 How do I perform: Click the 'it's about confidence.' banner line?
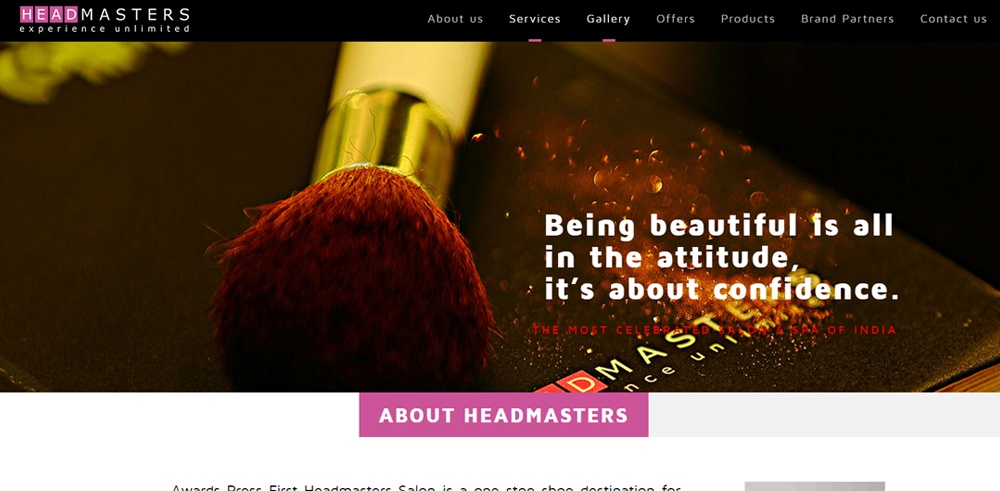pyautogui.click(x=722, y=289)
